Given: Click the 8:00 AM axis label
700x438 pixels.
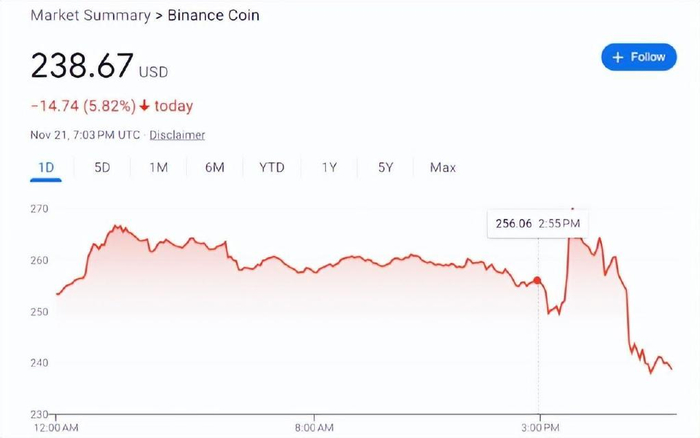Looking at the screenshot, I should click(x=313, y=428).
